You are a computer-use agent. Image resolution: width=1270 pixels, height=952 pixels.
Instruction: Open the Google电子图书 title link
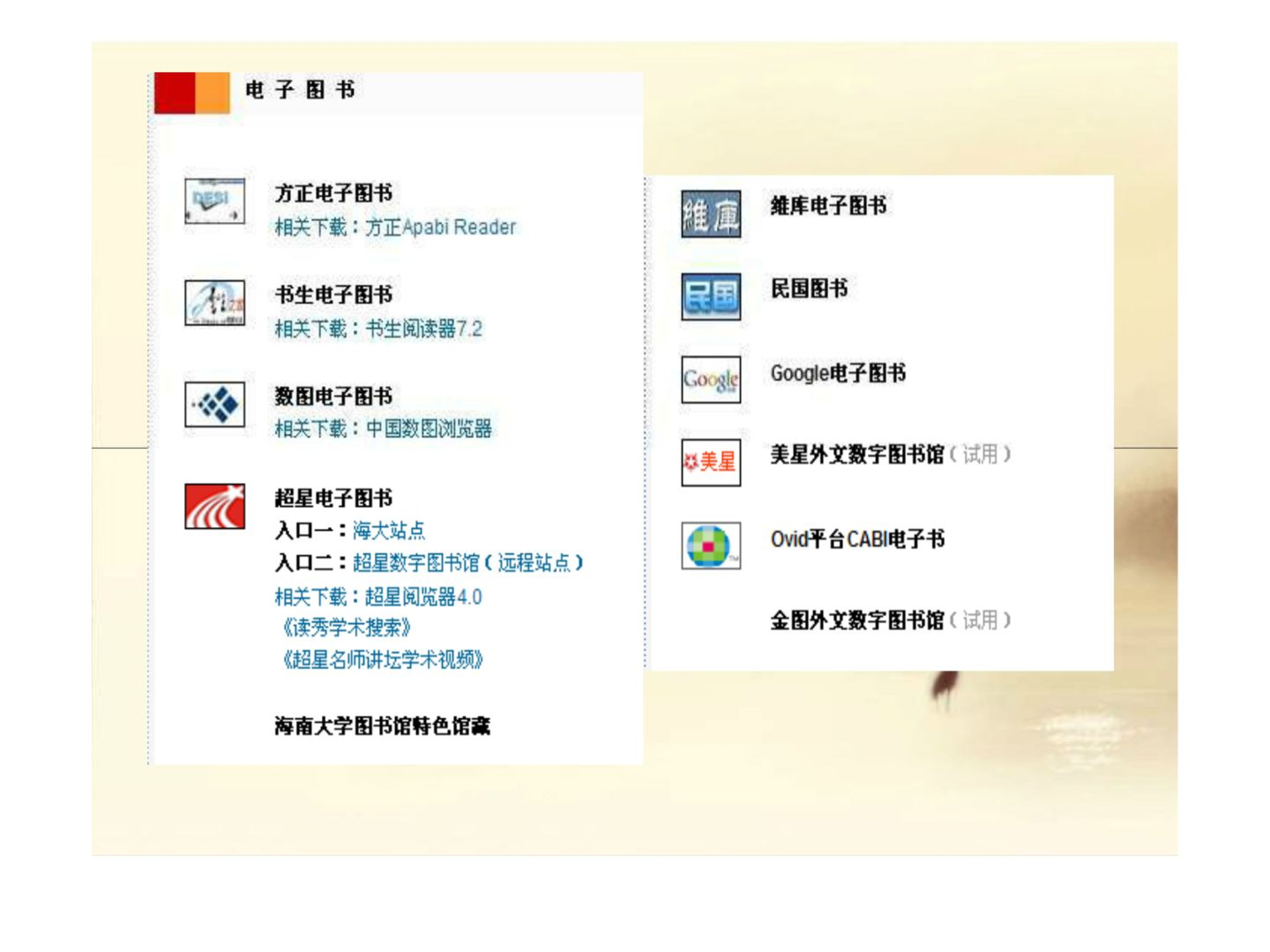[838, 373]
